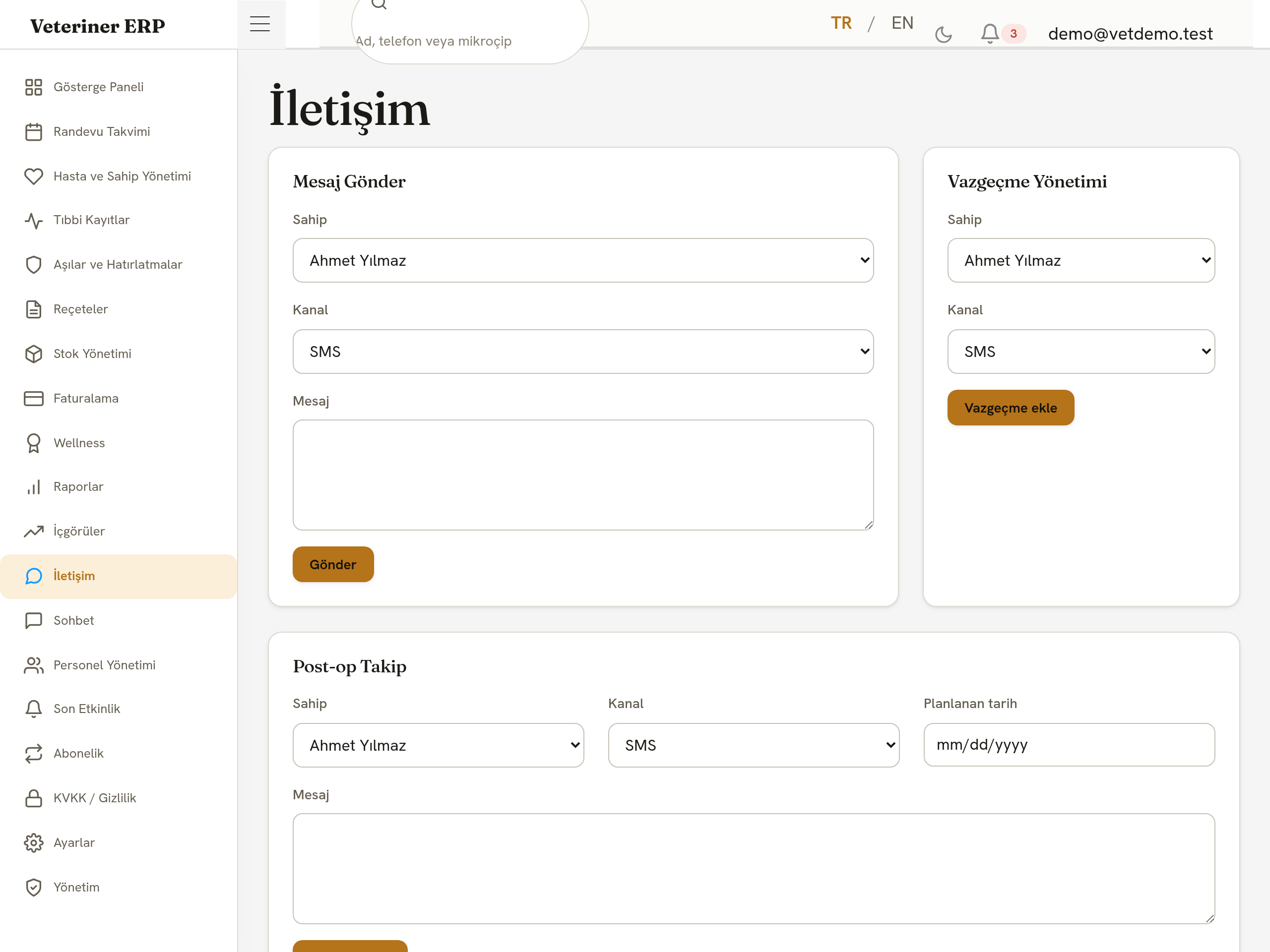
Task: Toggle dark mode moon icon
Action: click(x=943, y=34)
